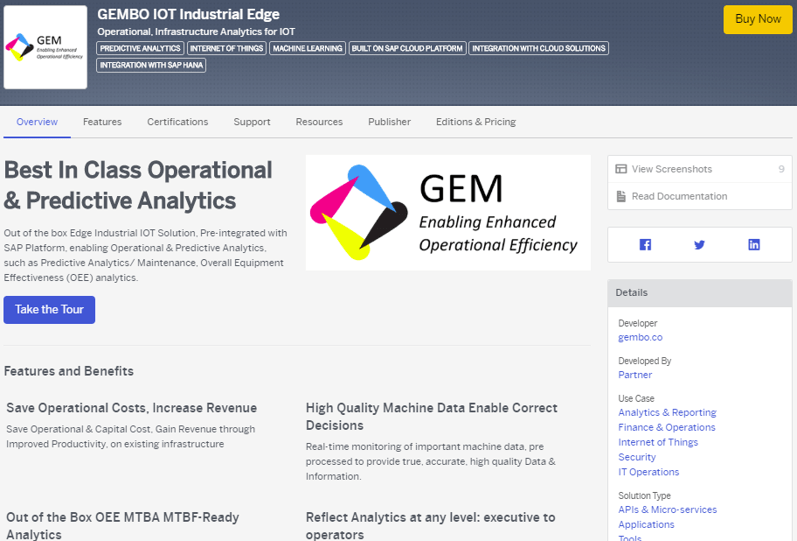
Task: Click the screenshots count 9
Action: coord(781,169)
